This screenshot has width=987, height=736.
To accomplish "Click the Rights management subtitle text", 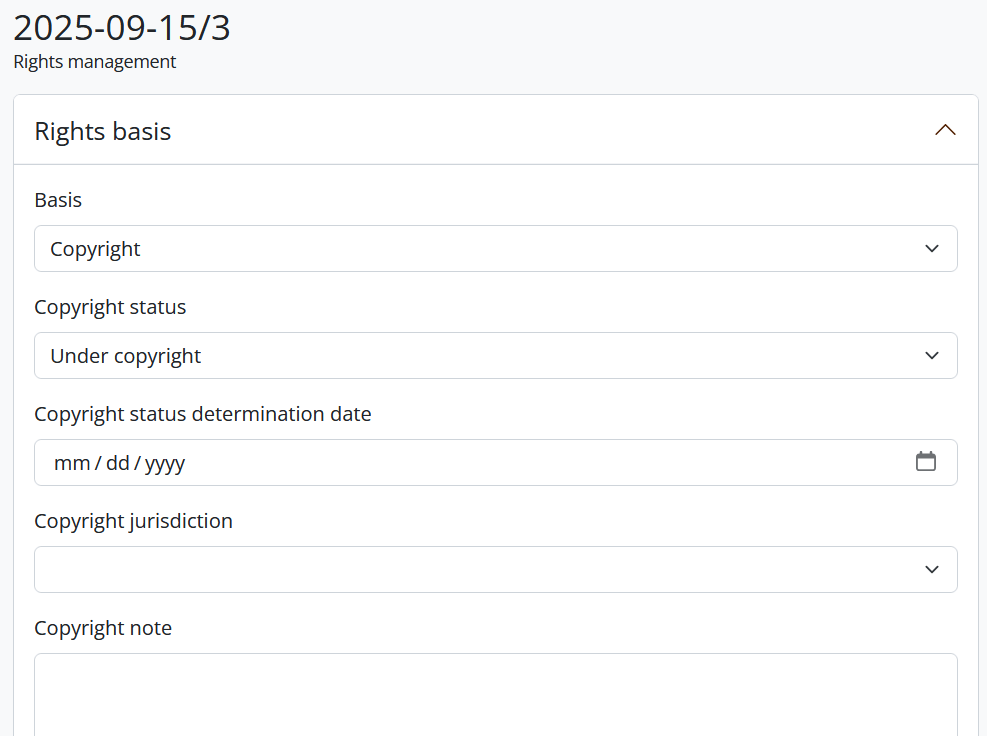I will pos(95,62).
